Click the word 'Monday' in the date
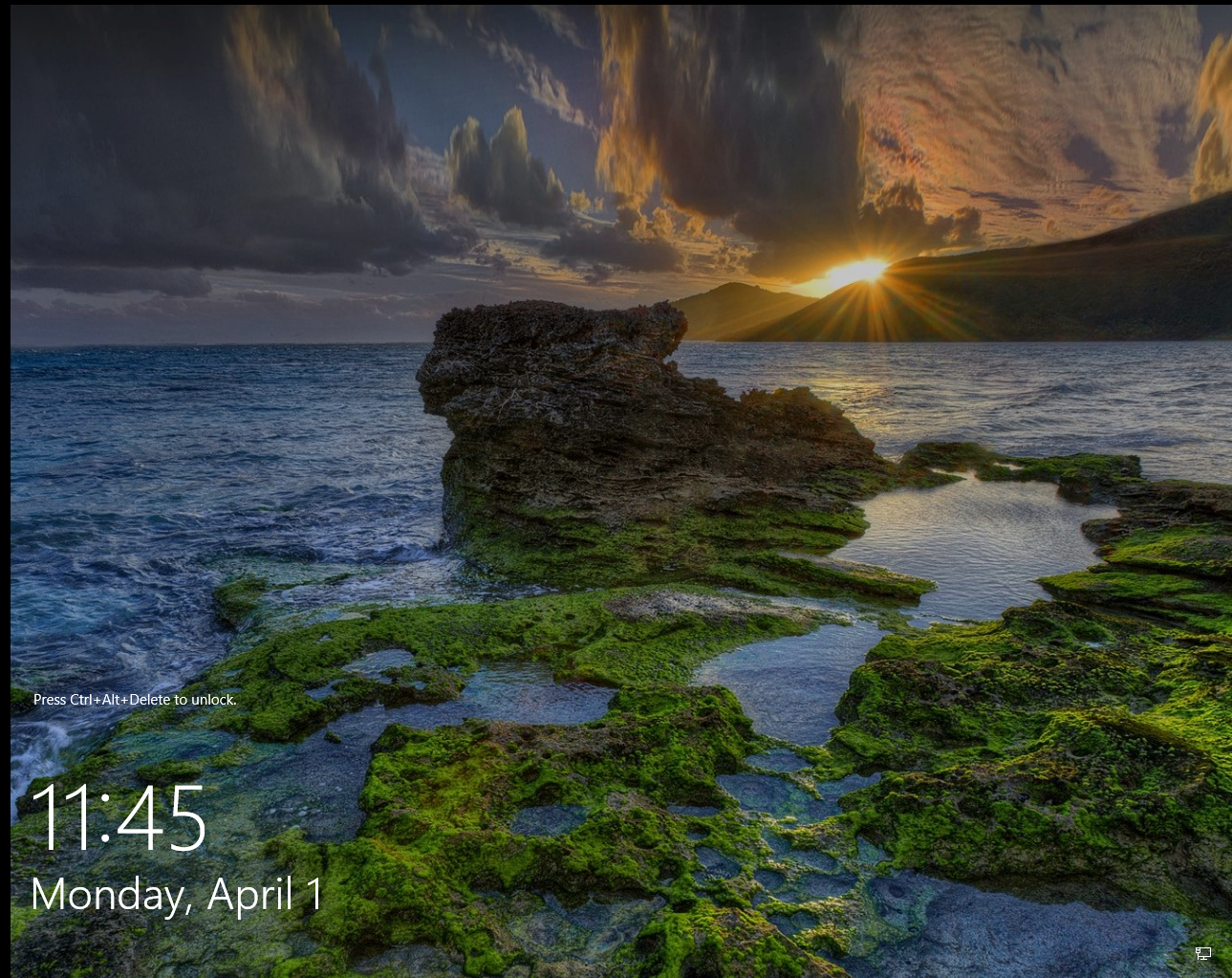The width and height of the screenshot is (1232, 978). (107, 895)
